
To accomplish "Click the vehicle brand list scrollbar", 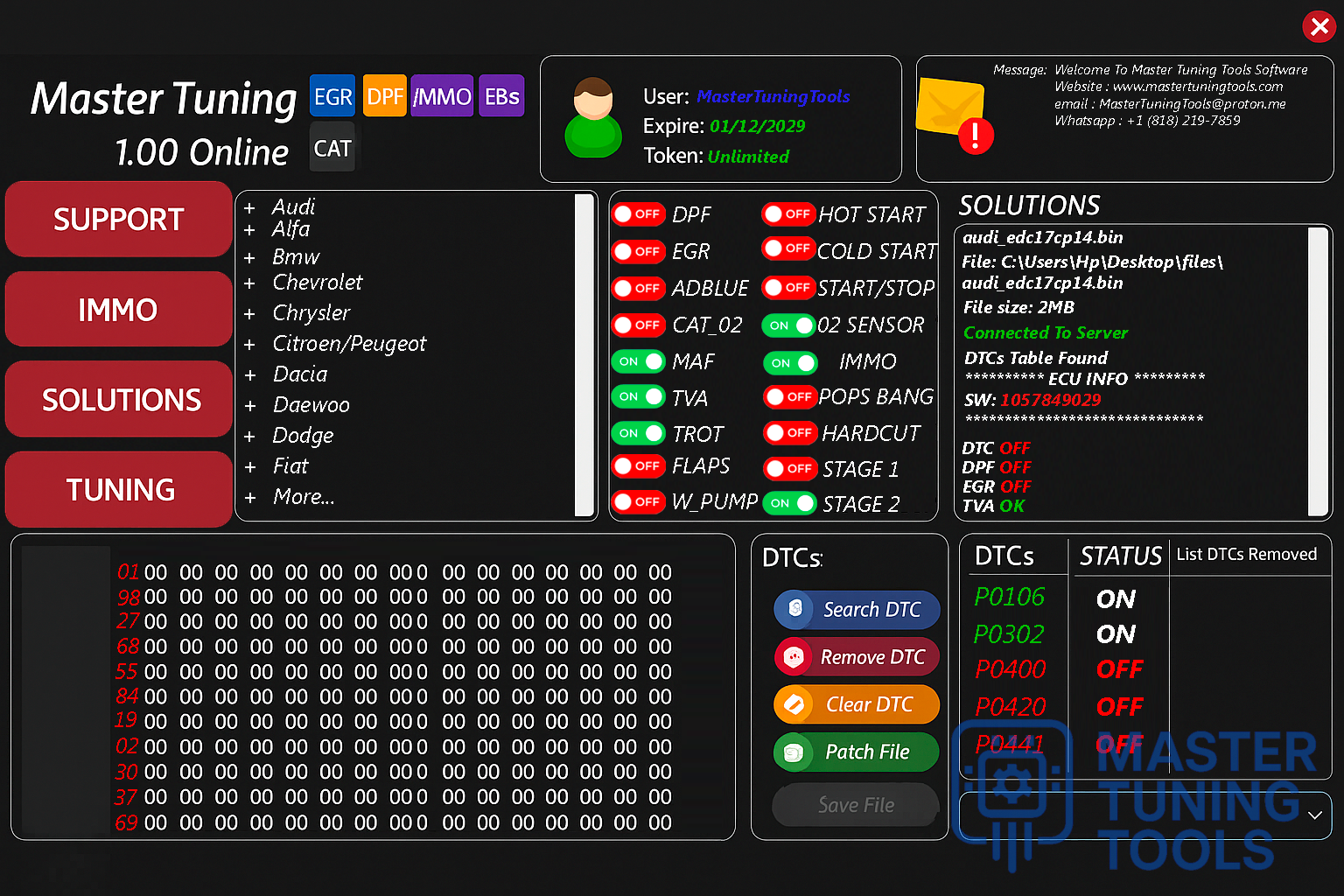I will point(584,354).
